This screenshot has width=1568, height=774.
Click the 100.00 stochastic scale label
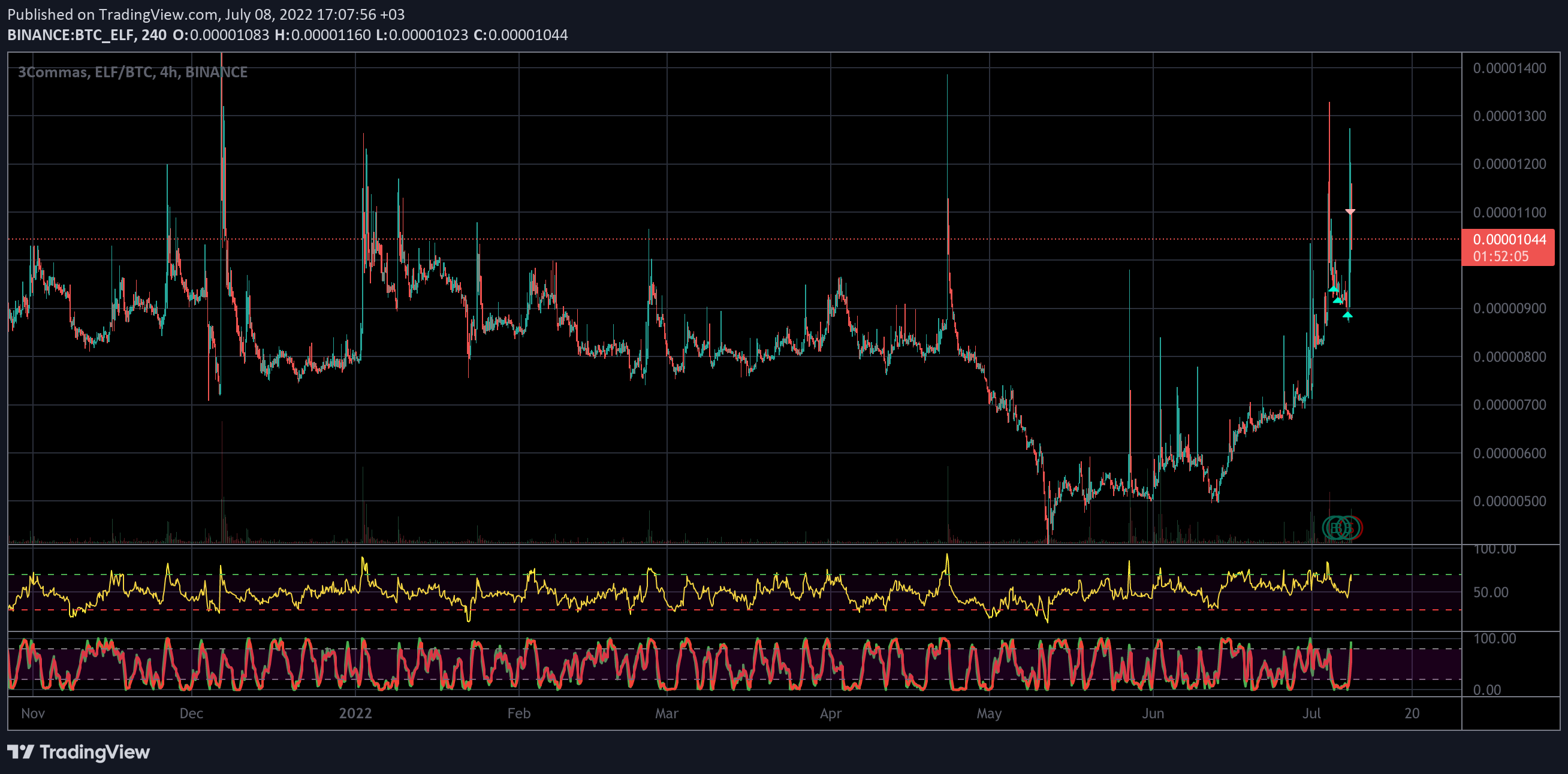point(1494,638)
